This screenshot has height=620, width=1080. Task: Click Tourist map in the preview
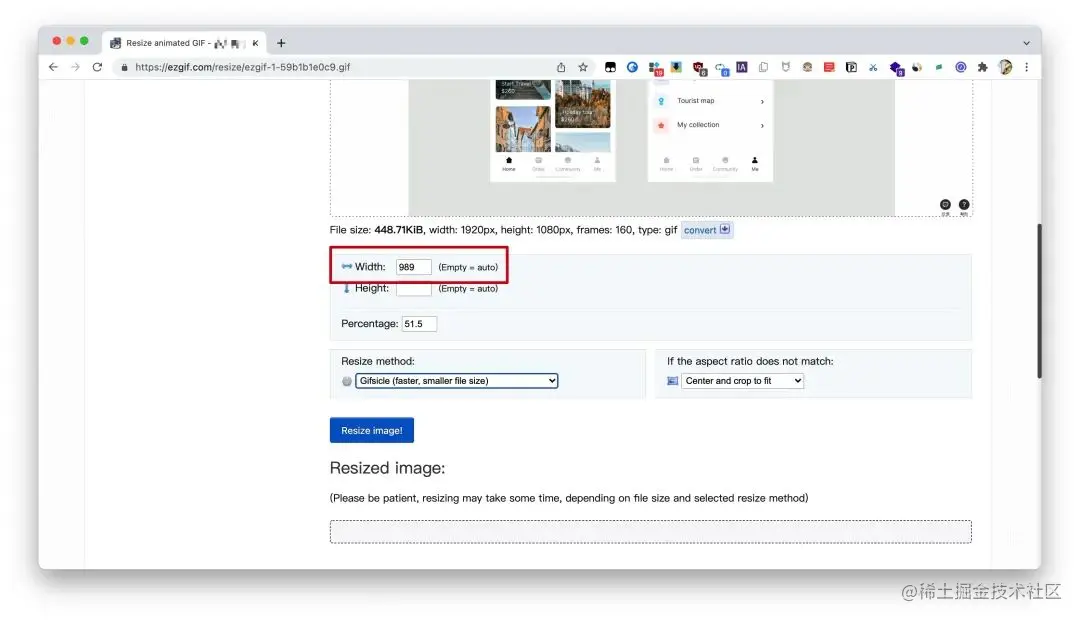tap(695, 101)
